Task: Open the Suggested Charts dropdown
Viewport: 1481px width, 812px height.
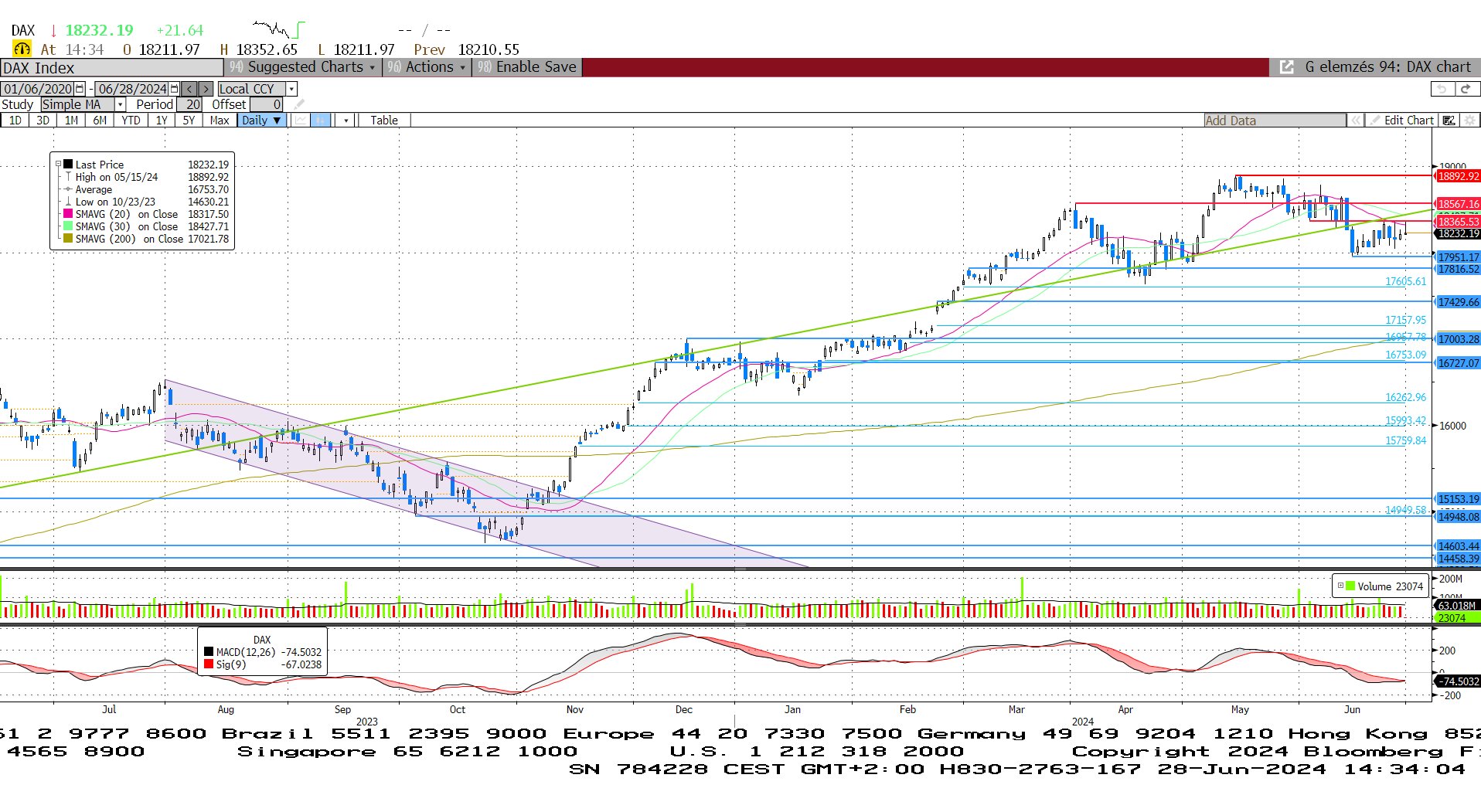Action: pos(301,67)
